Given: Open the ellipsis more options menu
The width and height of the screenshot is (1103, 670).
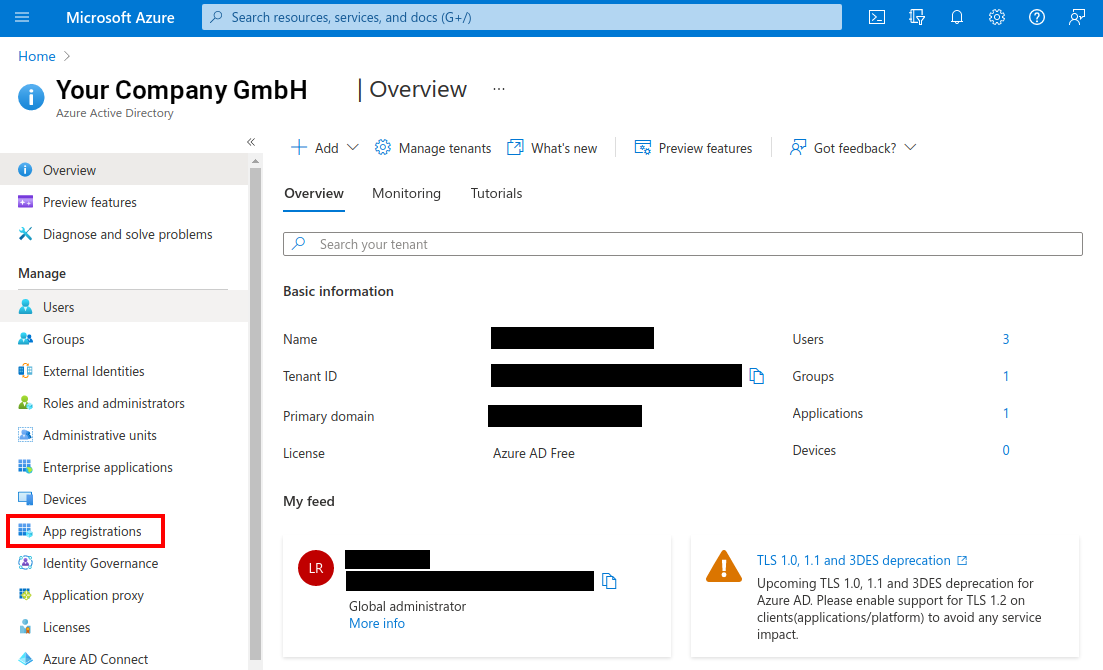Looking at the screenshot, I should coord(499,89).
